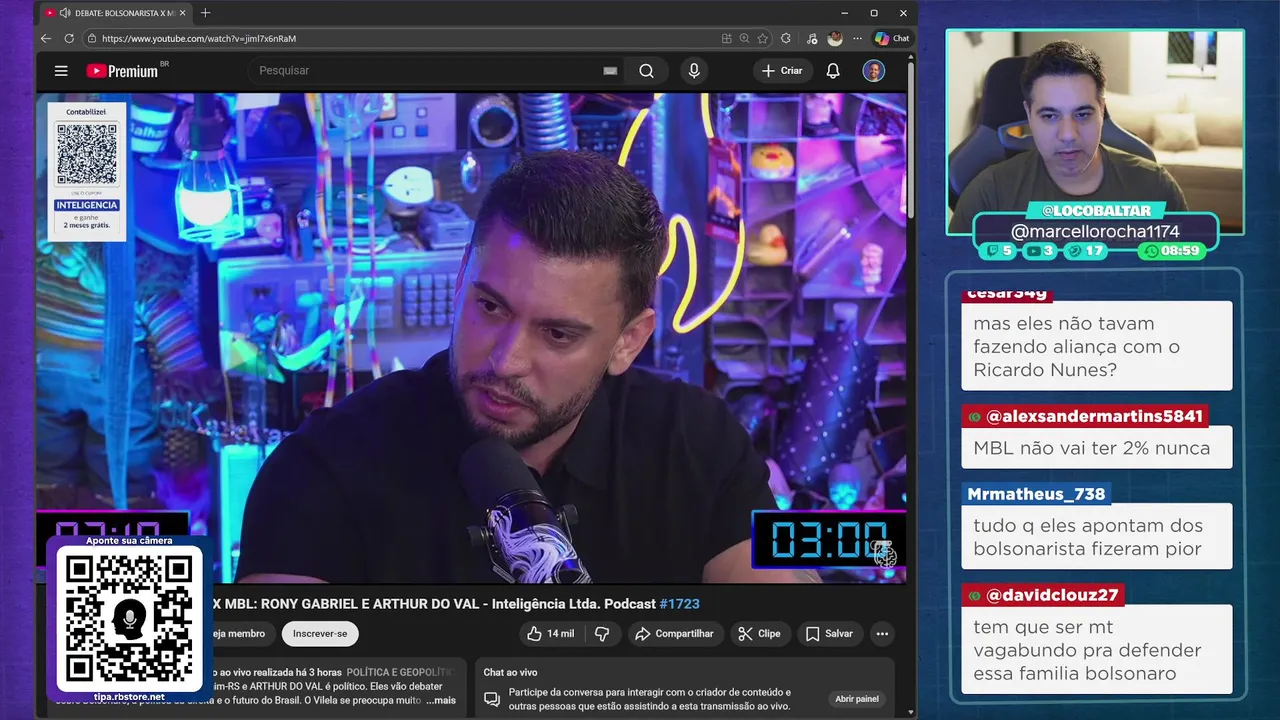Viewport: 1280px width, 720px height.
Task: Click the message defender essa familia bolsonaro
Action: [x=1097, y=650]
